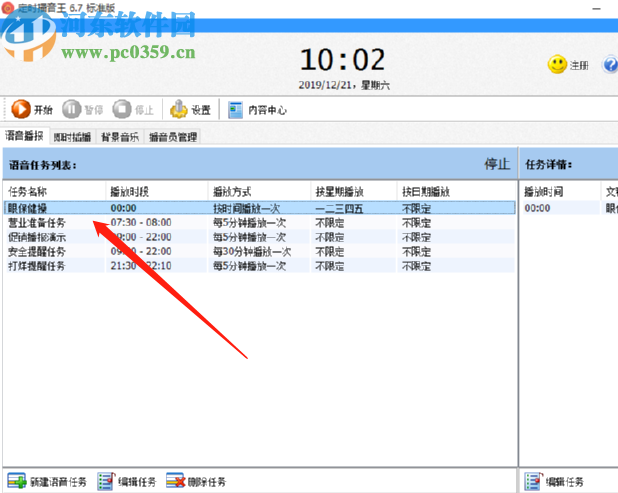Click the 停止 status text in the list header
The width and height of the screenshot is (618, 493).
(497, 164)
